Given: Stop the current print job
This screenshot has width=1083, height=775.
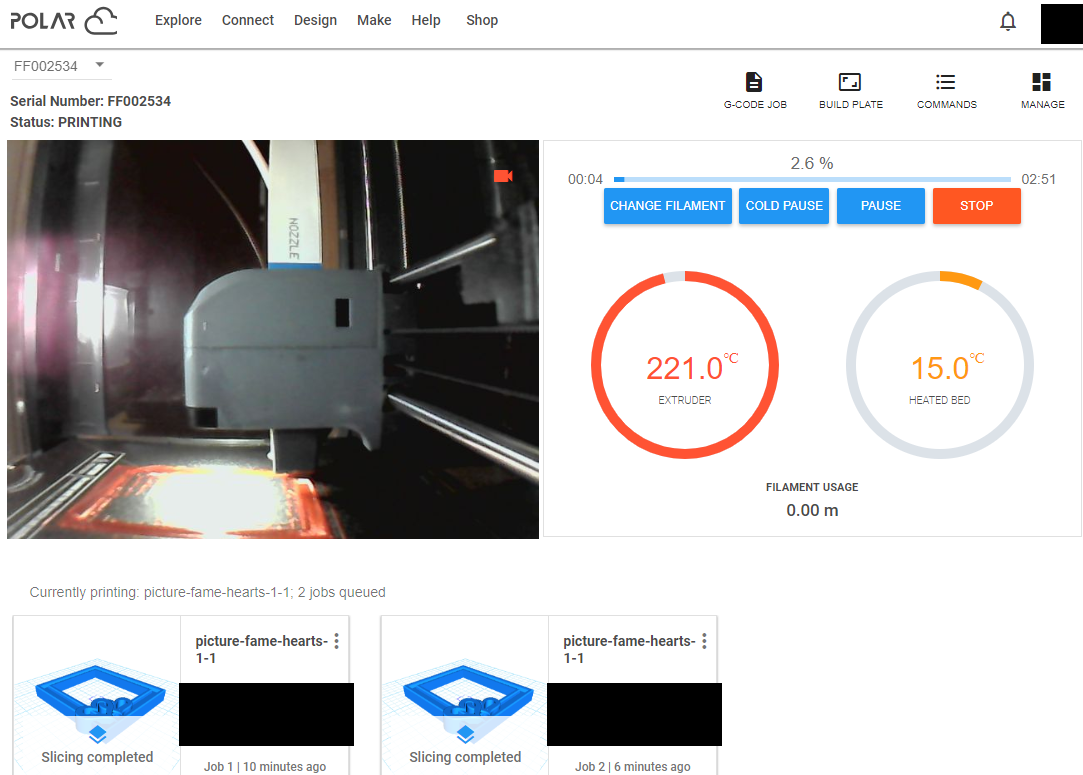Looking at the screenshot, I should tap(977, 206).
